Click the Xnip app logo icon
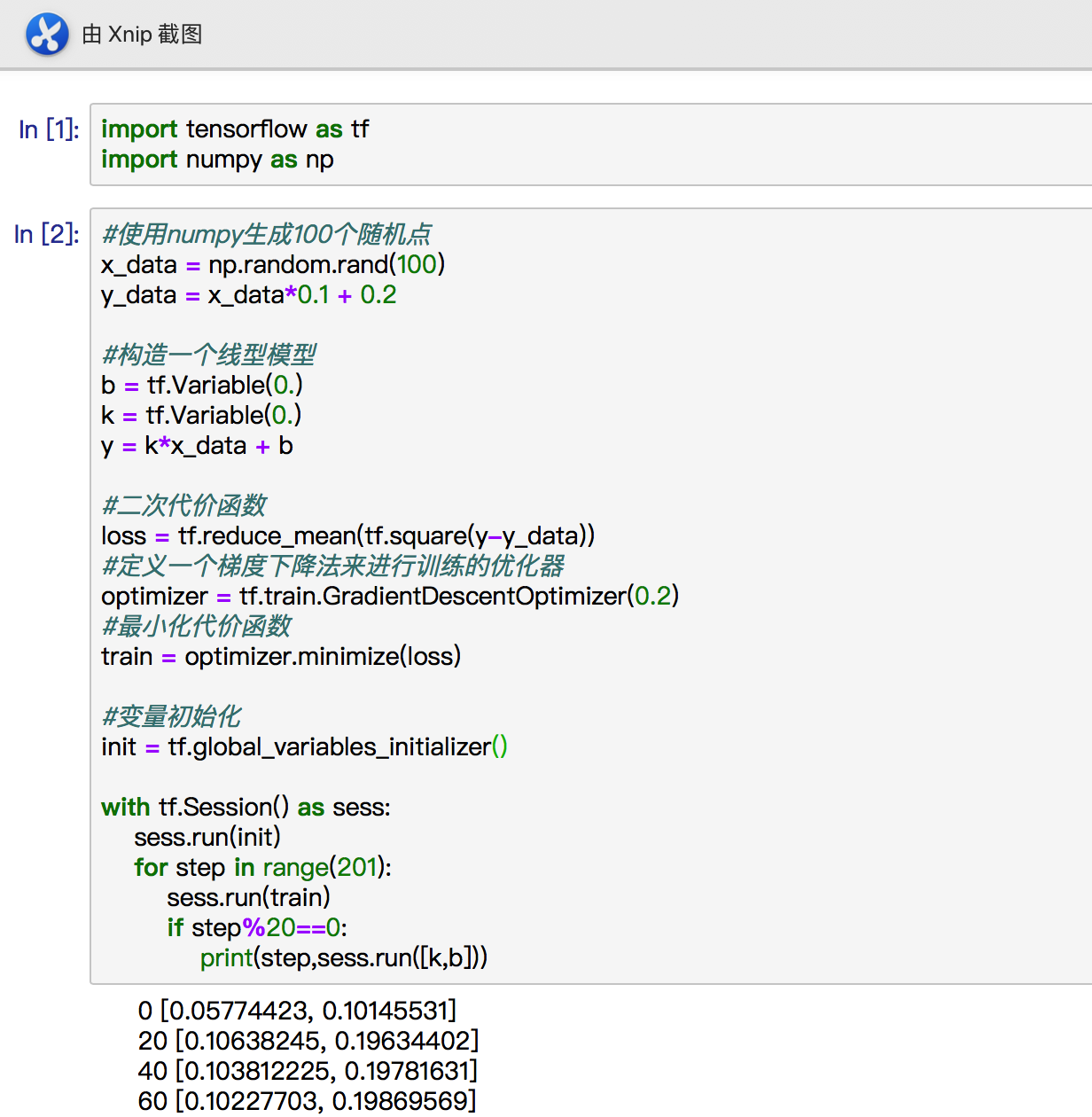This screenshot has width=1092, height=1117. [x=47, y=35]
